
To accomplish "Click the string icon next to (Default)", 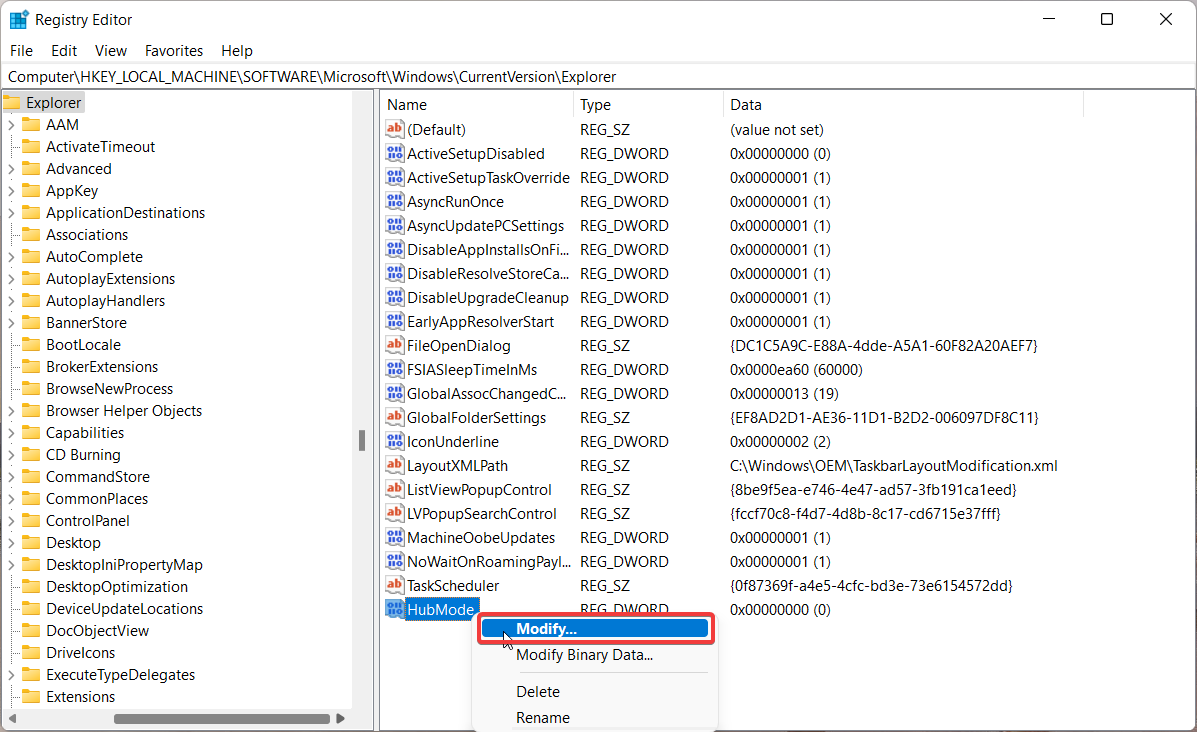I will tap(395, 130).
